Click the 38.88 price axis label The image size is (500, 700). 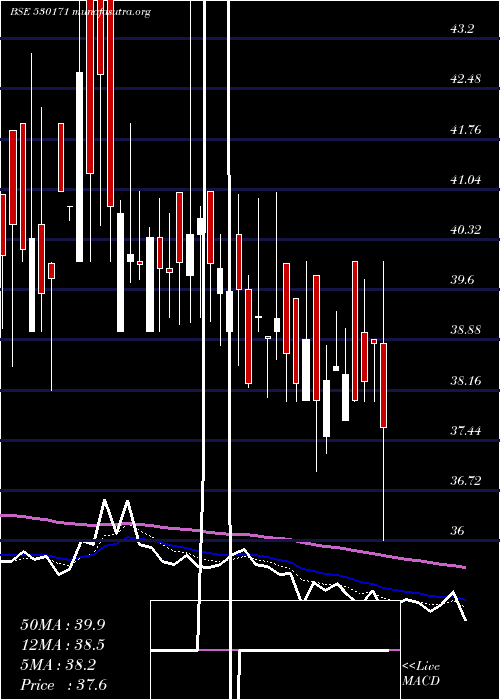click(466, 330)
